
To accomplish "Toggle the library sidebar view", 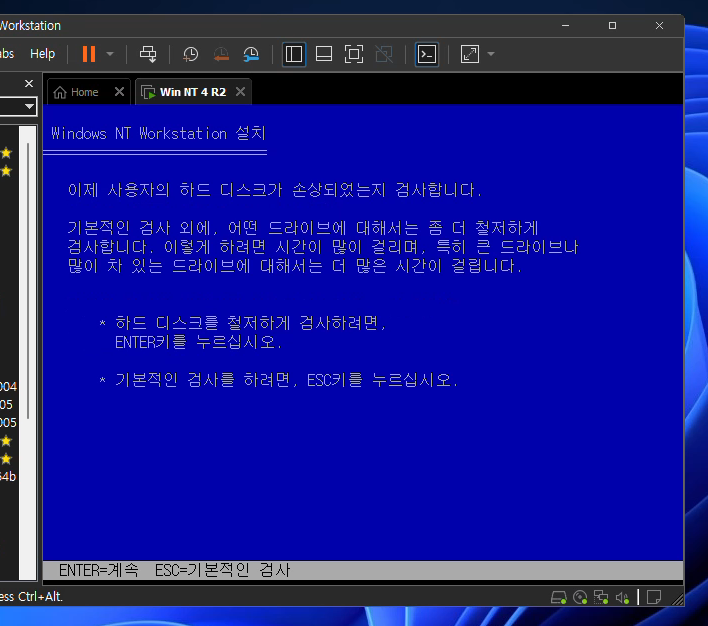I will tap(294, 54).
